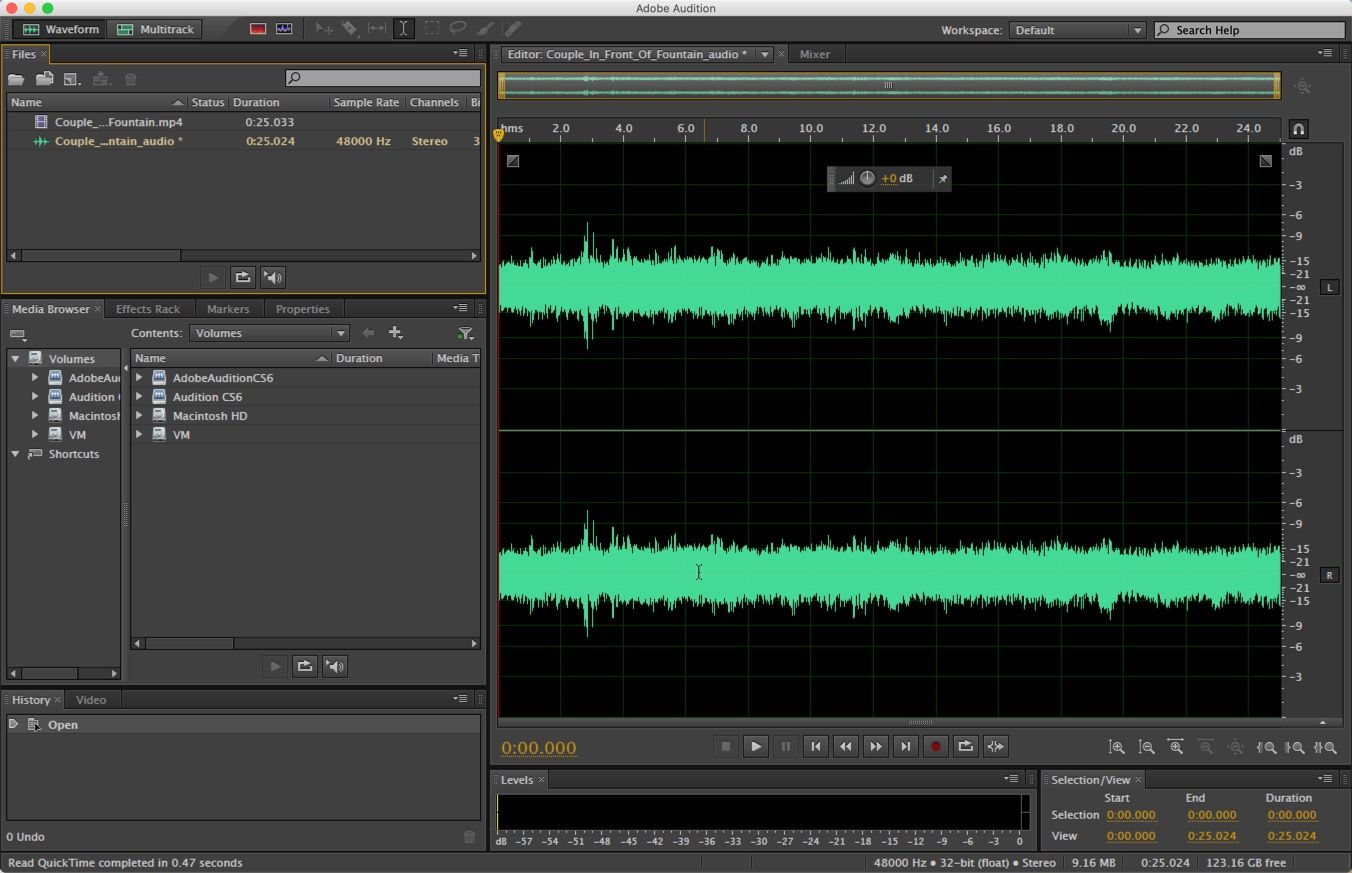Click the Filter file types icon in Media Browser
The width and height of the screenshot is (1352, 873).
(465, 333)
